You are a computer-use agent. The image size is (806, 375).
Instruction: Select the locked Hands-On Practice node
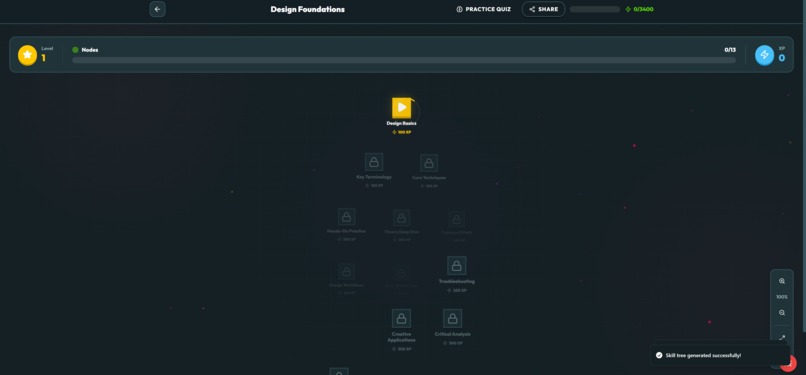point(346,217)
